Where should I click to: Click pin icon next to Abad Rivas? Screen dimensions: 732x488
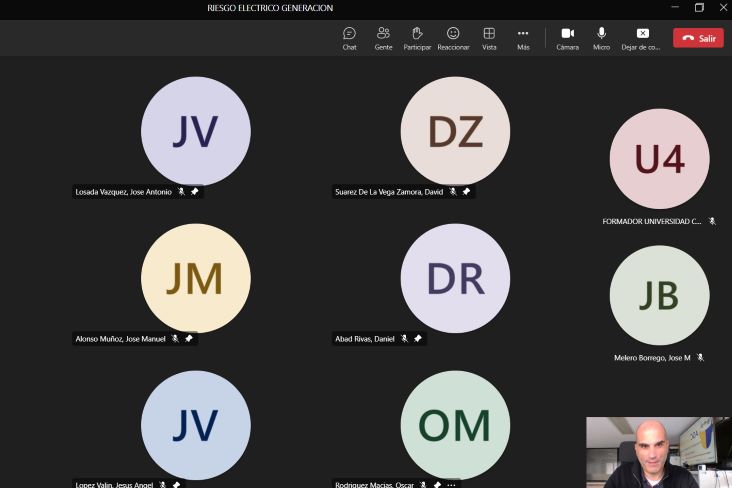point(418,339)
